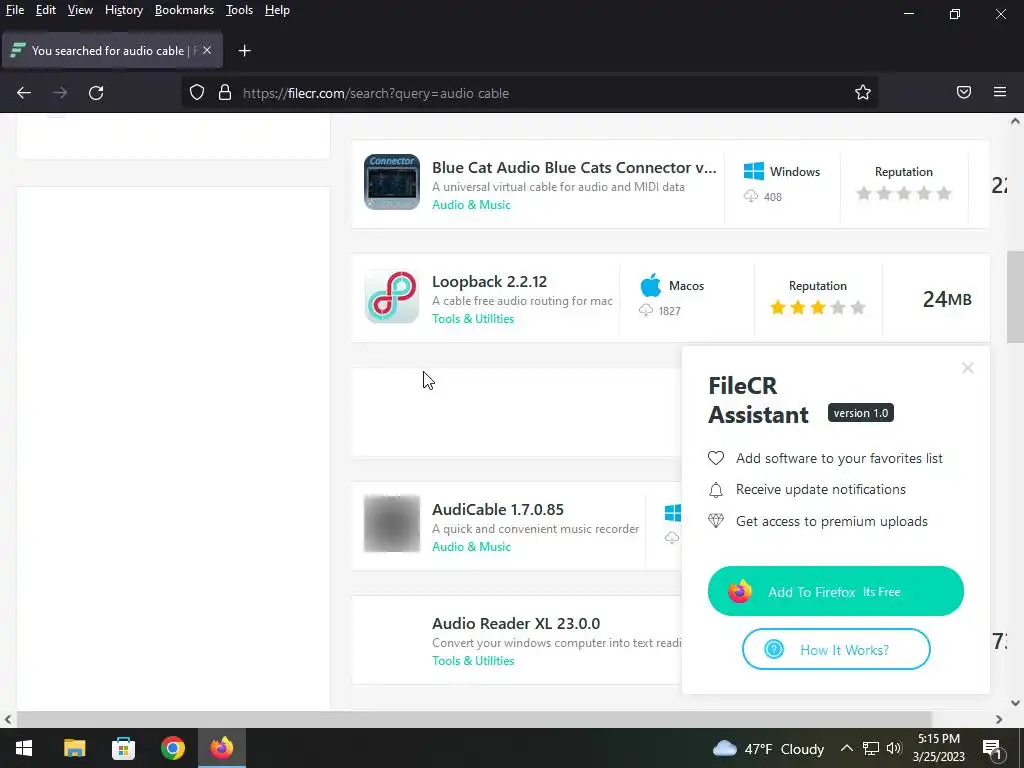The width and height of the screenshot is (1024, 768).
Task: Click the horizontal scrollbar thumb
Action: [474, 719]
